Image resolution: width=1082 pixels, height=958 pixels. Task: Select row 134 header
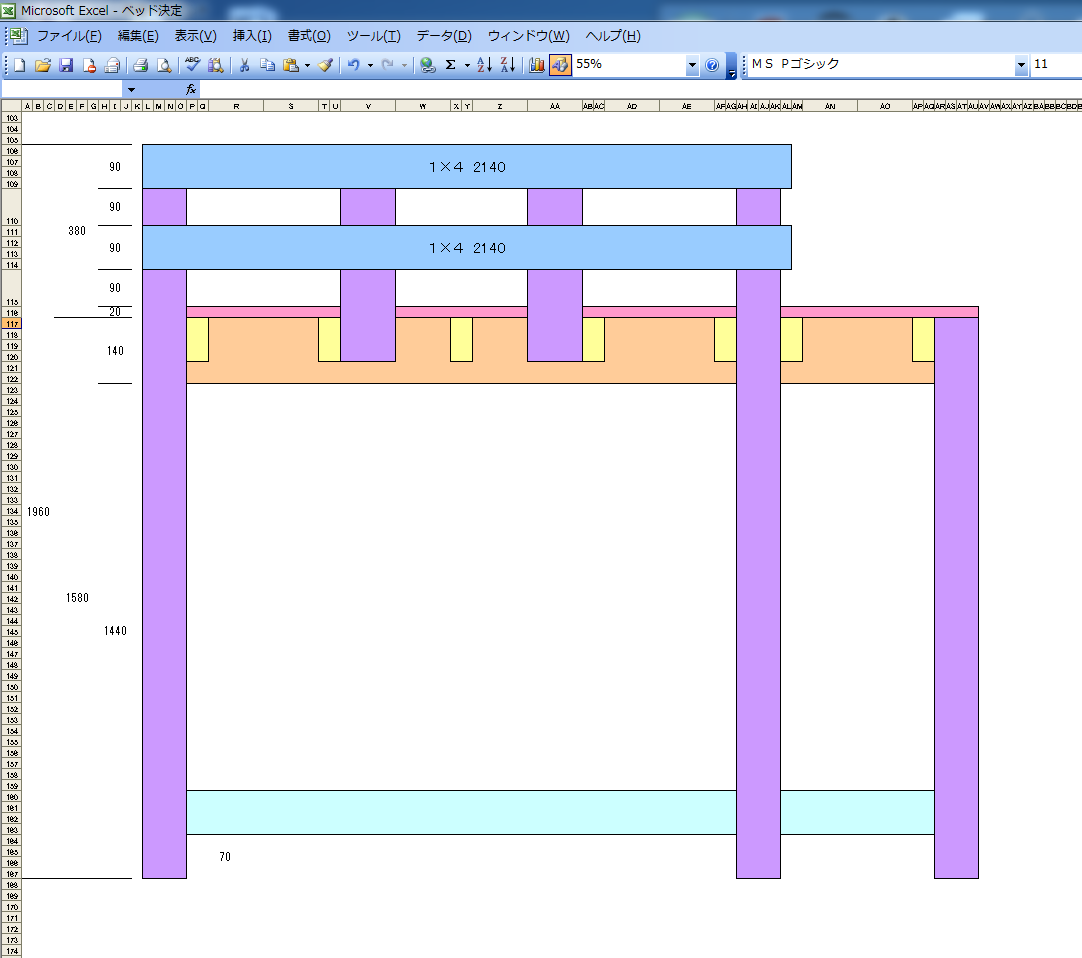12,511
